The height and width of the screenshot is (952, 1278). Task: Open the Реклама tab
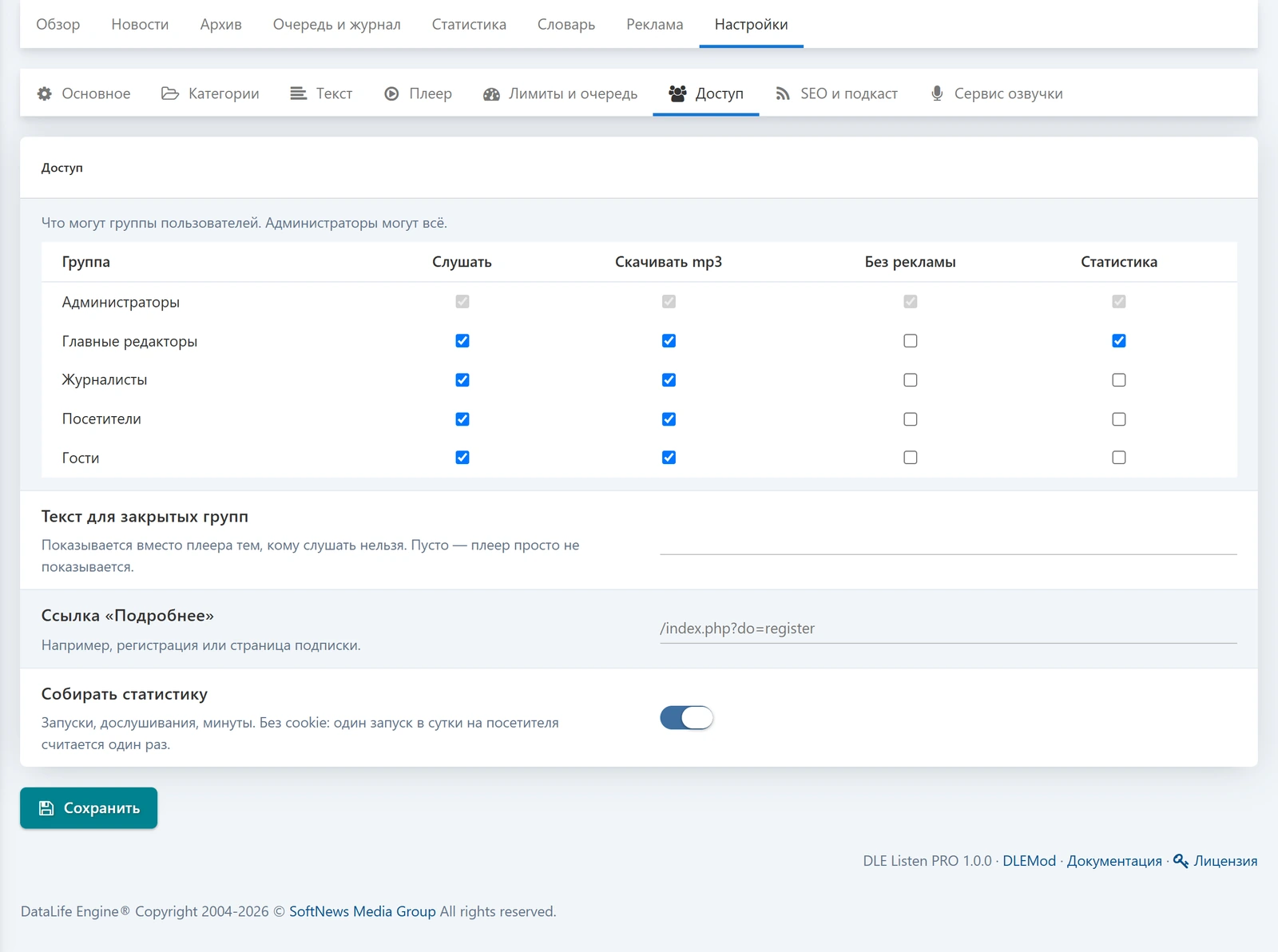pos(655,24)
